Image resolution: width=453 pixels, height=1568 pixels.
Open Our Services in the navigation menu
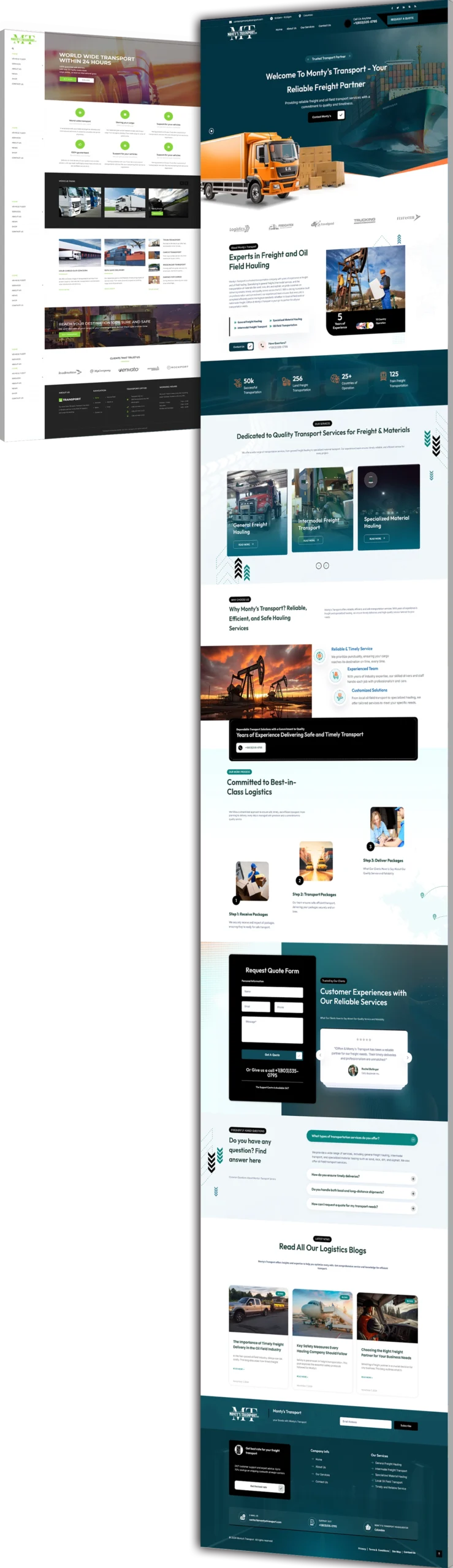pyautogui.click(x=307, y=27)
